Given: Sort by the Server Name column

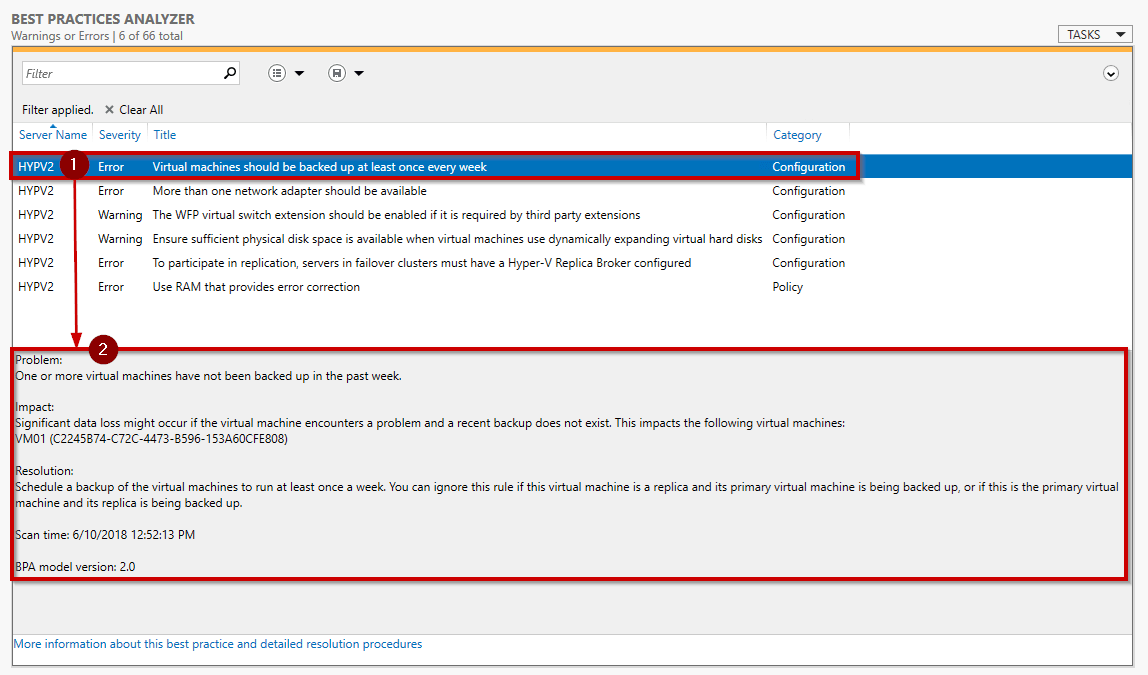Looking at the screenshot, I should [53, 135].
